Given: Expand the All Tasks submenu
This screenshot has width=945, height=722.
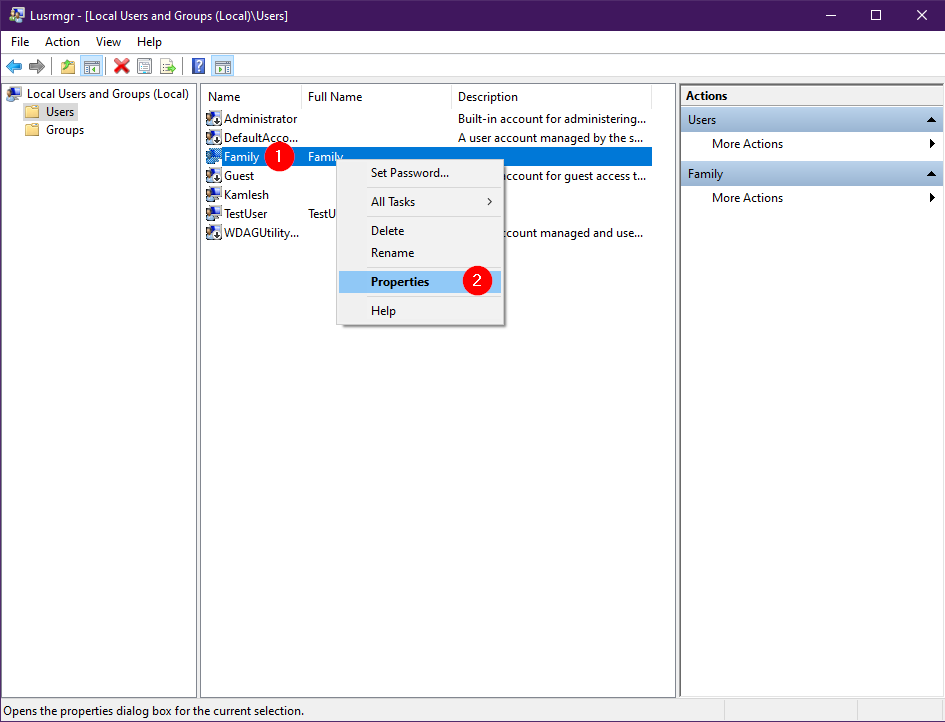Looking at the screenshot, I should 420,202.
